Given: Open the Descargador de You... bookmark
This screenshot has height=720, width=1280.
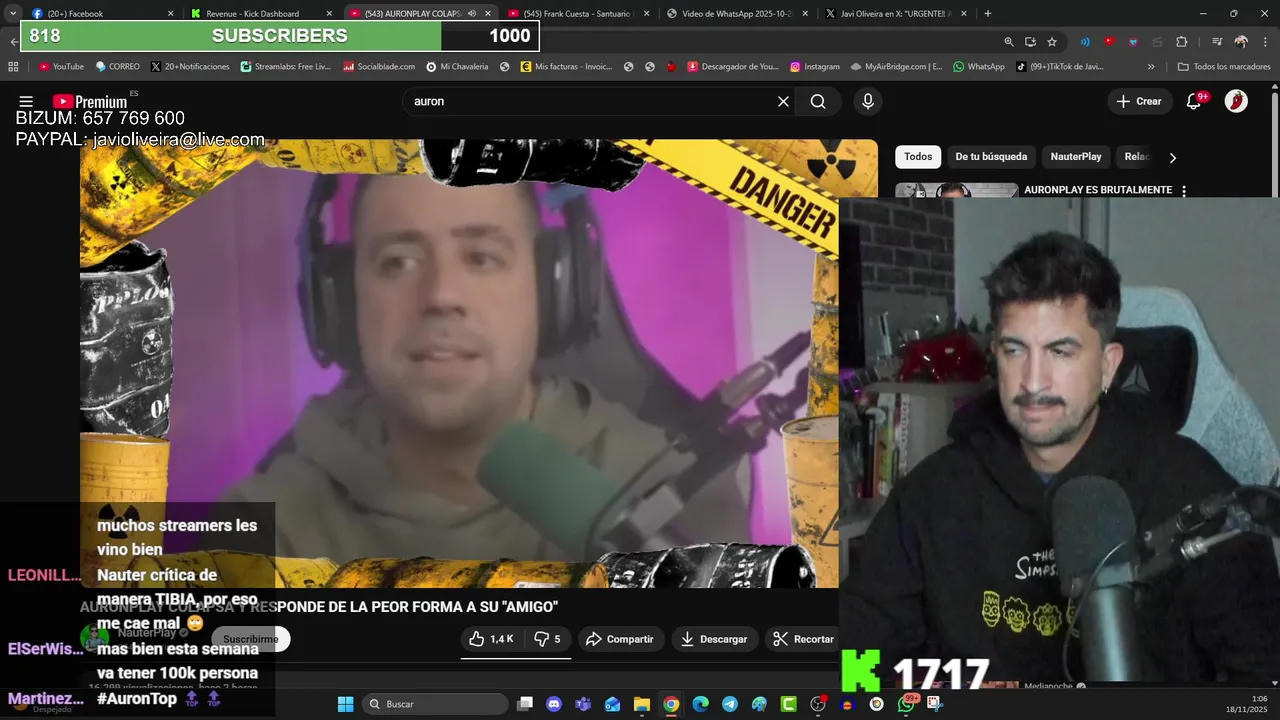Looking at the screenshot, I should 733,67.
